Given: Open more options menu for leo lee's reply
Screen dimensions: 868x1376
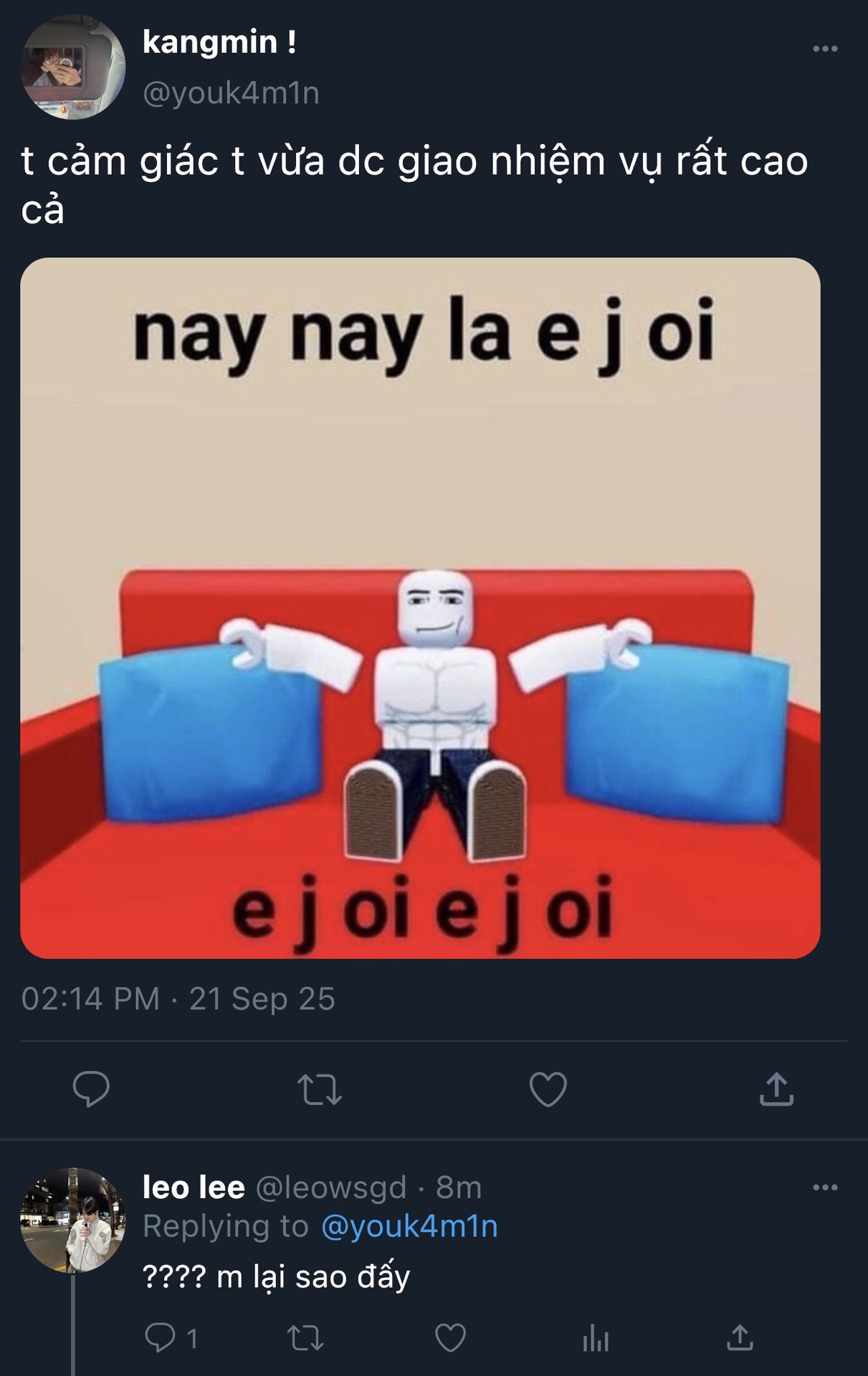Looking at the screenshot, I should [x=825, y=1188].
